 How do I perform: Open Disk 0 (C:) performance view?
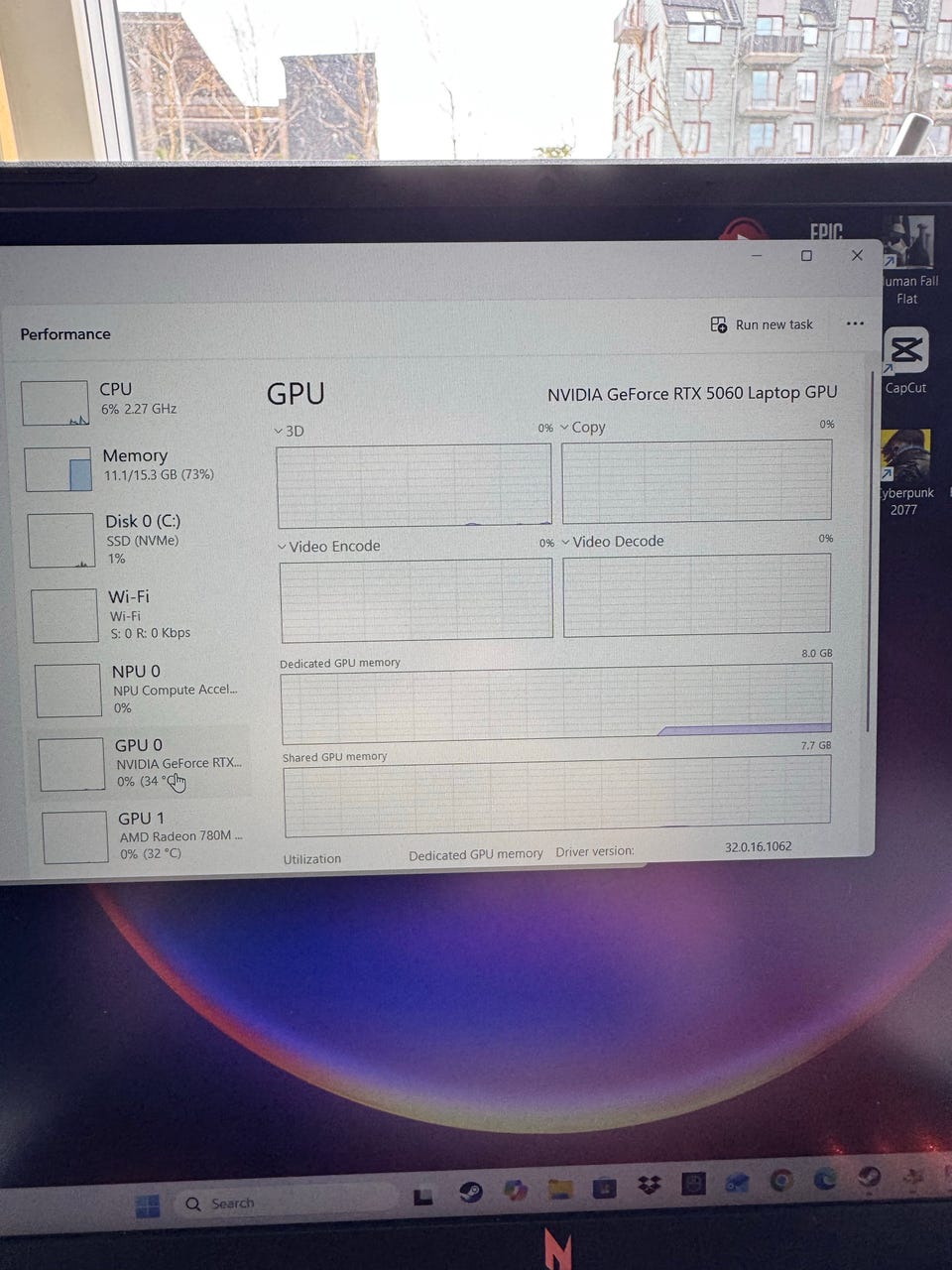pos(137,540)
